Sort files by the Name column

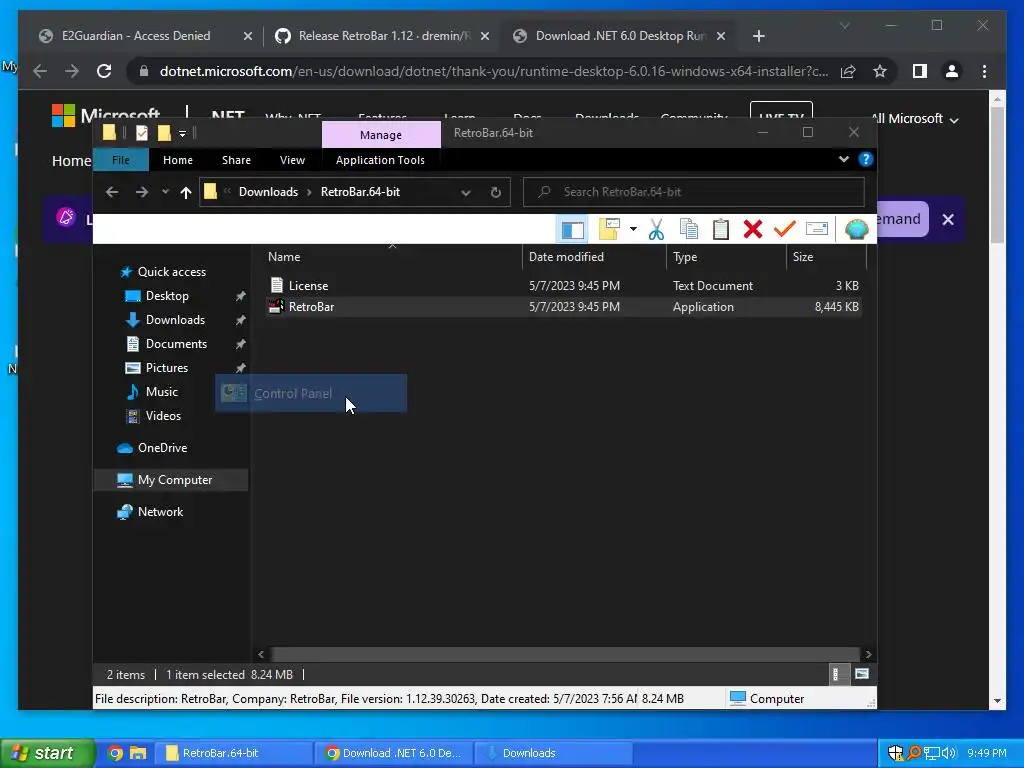tap(392, 257)
